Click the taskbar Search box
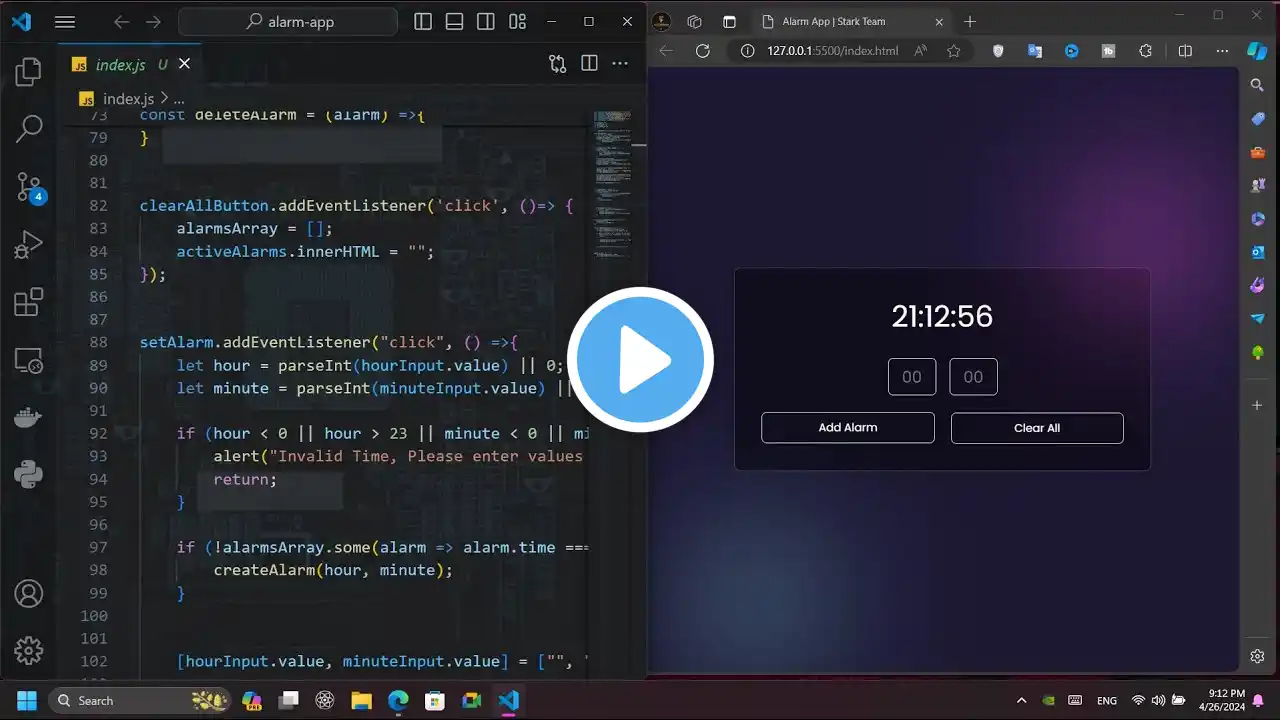1280x720 pixels. 139,700
